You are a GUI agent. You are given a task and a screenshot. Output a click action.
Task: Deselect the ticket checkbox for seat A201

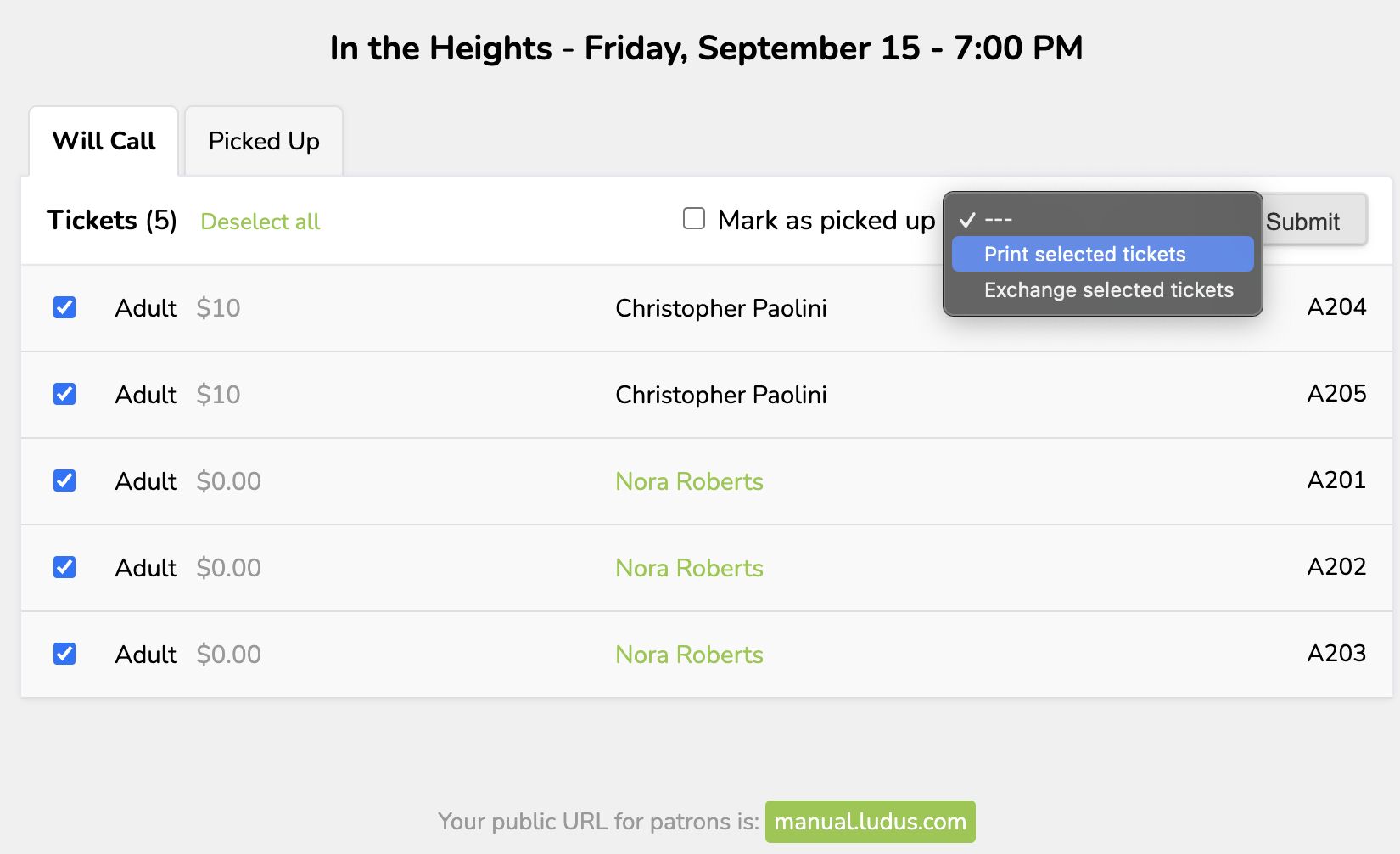[x=64, y=480]
